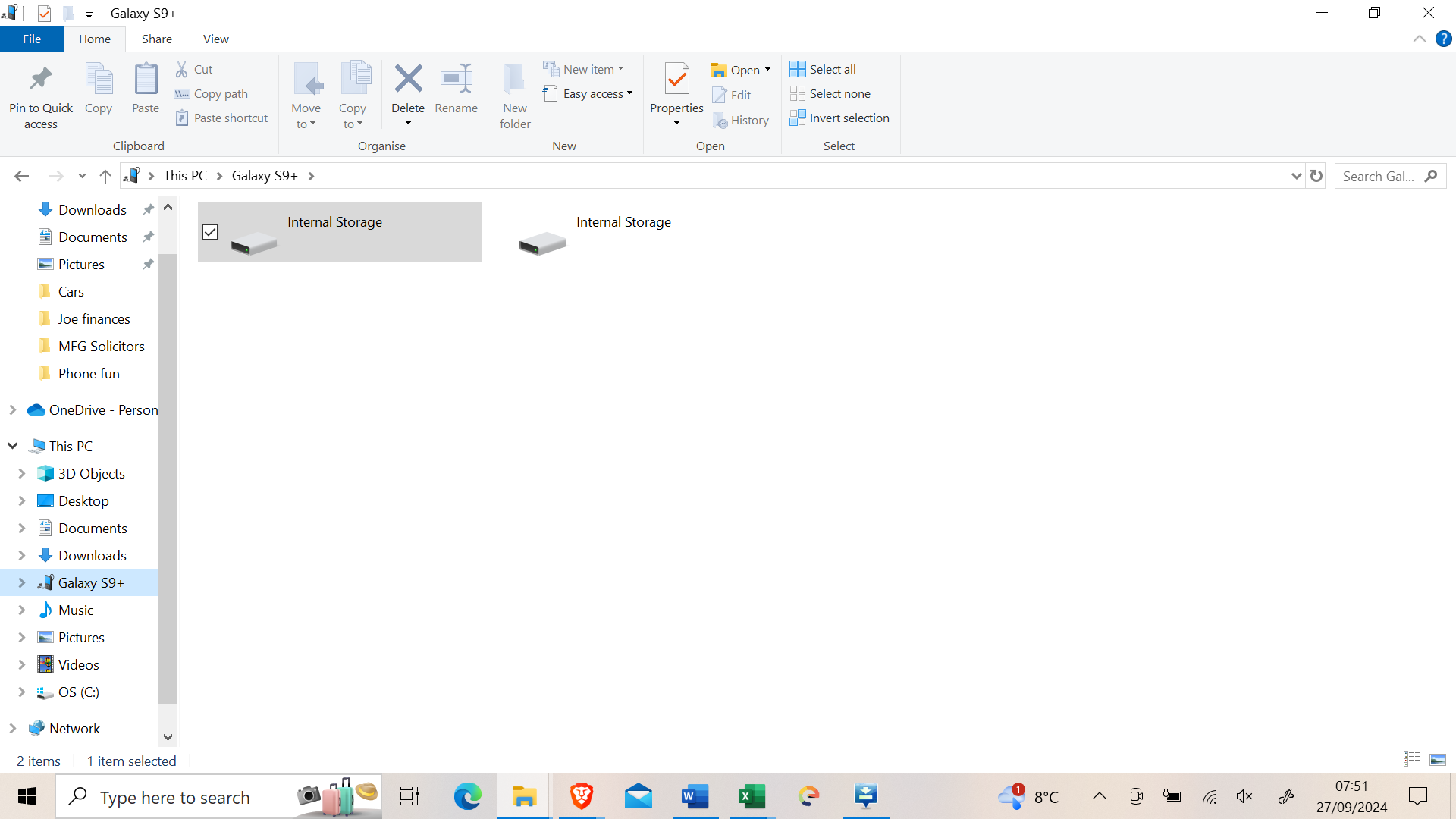Click Galaxy S9+ in address breadcrumb

[265, 176]
